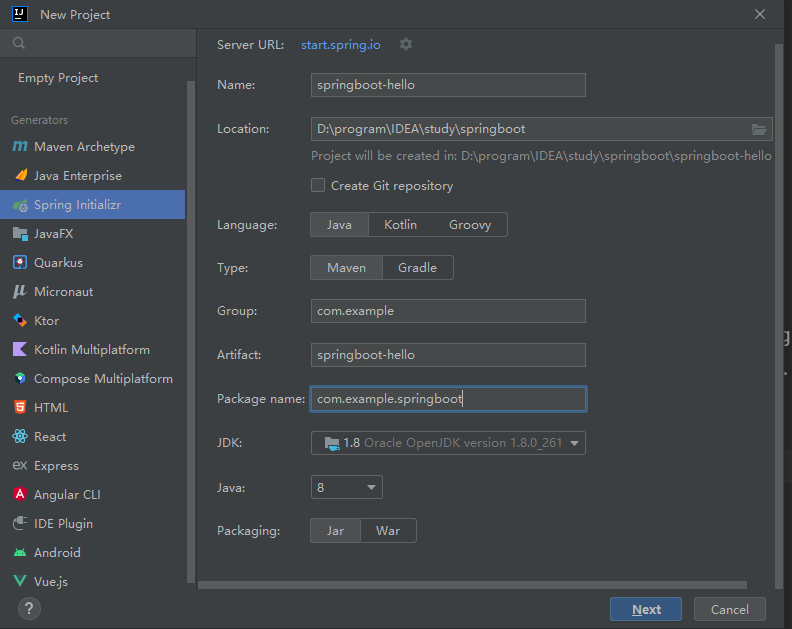Select Empty Project entry

pyautogui.click(x=58, y=78)
